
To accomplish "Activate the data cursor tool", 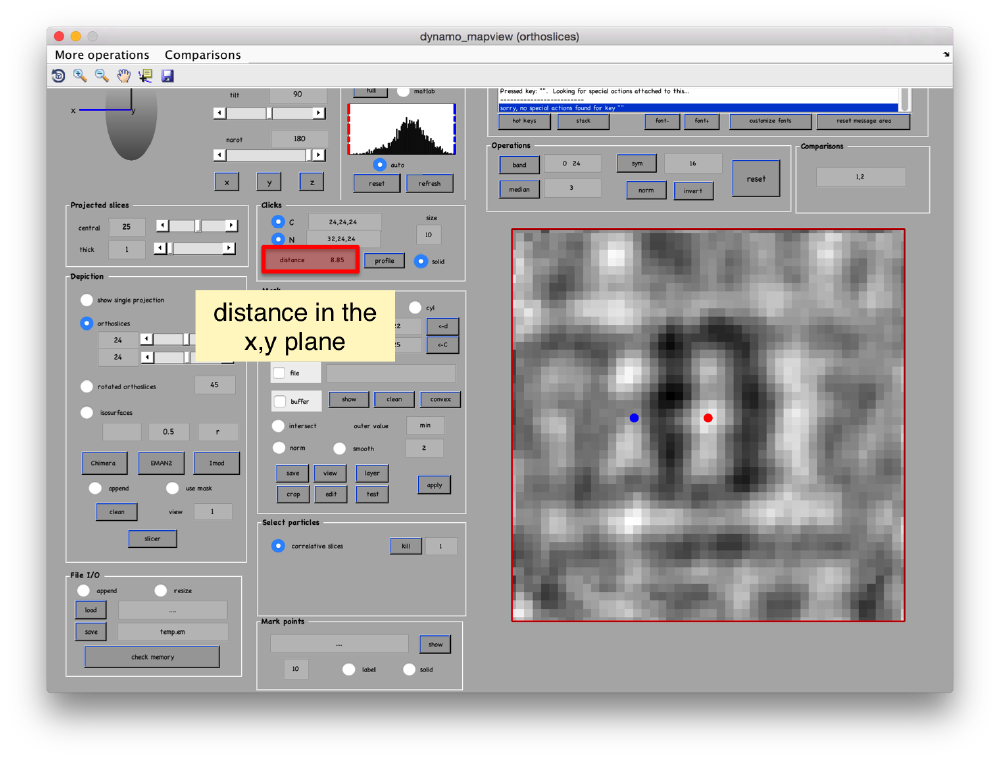I will [x=145, y=76].
